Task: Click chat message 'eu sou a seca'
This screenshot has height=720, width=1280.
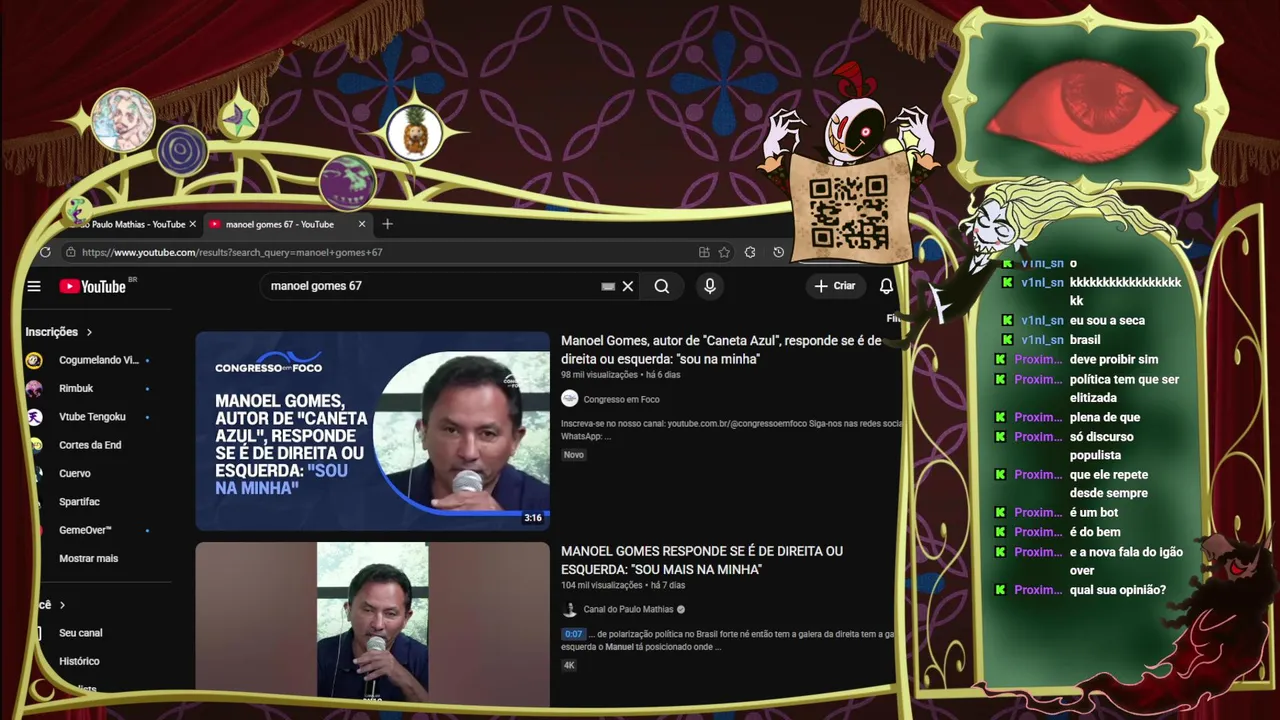Action: click(x=1107, y=321)
